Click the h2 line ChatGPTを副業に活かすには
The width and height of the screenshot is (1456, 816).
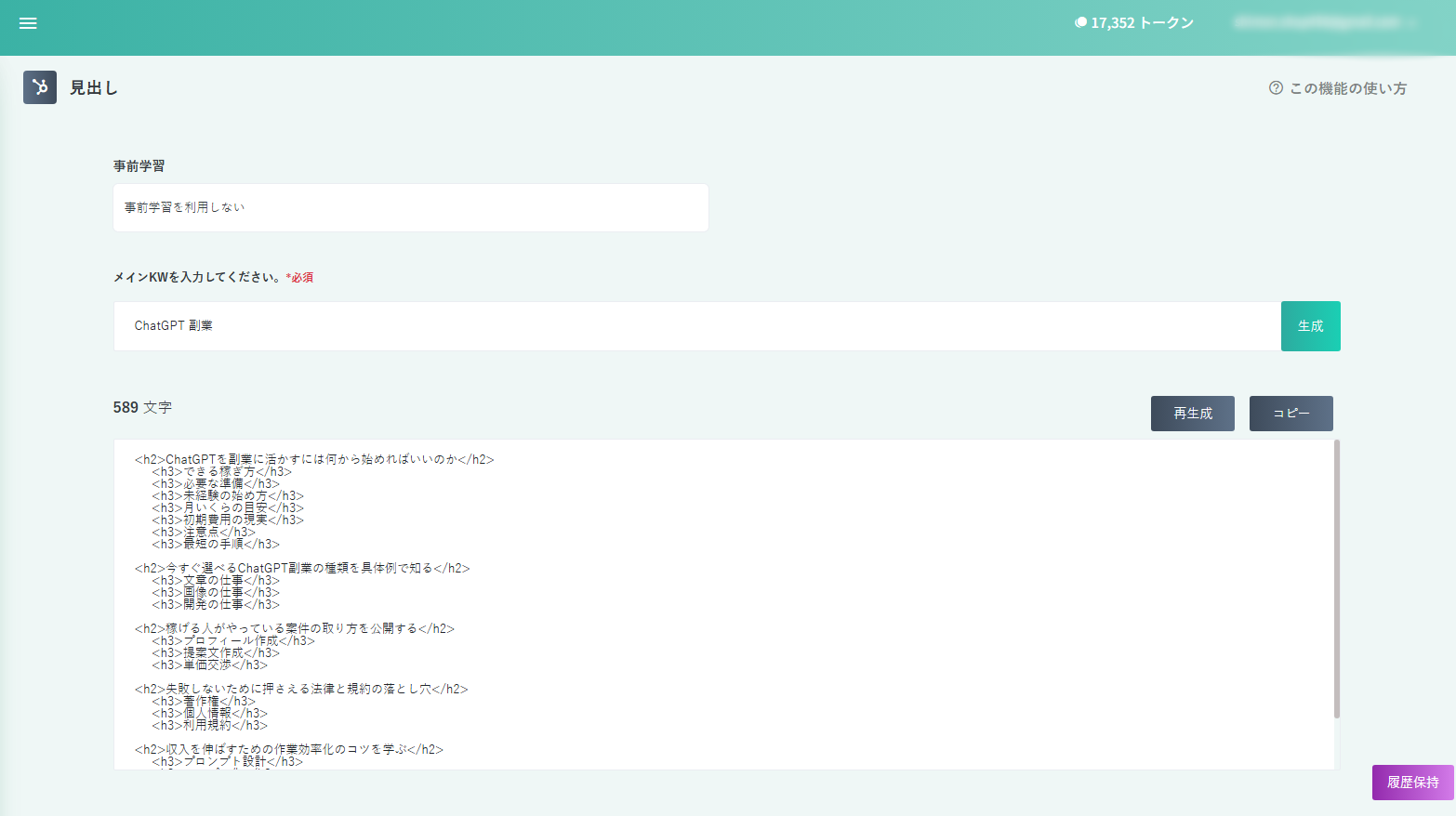pos(314,459)
